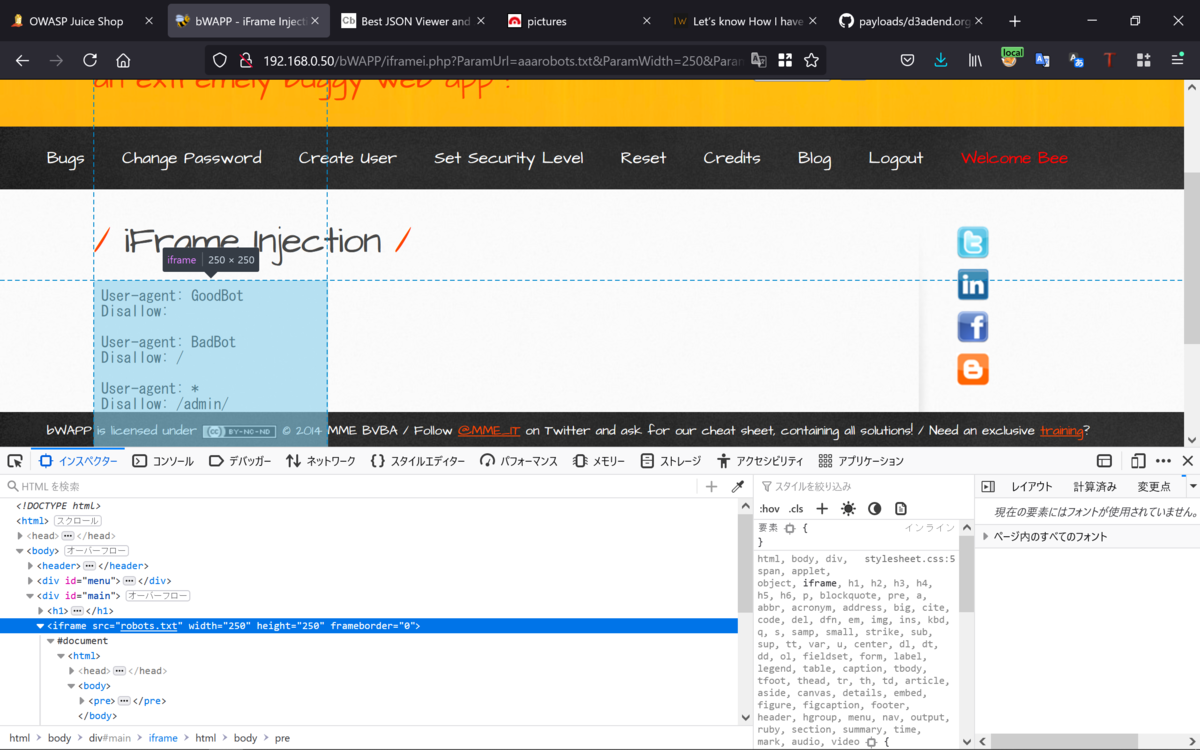
Task: Click Logout in bWAPP menu
Action: pyautogui.click(x=896, y=158)
